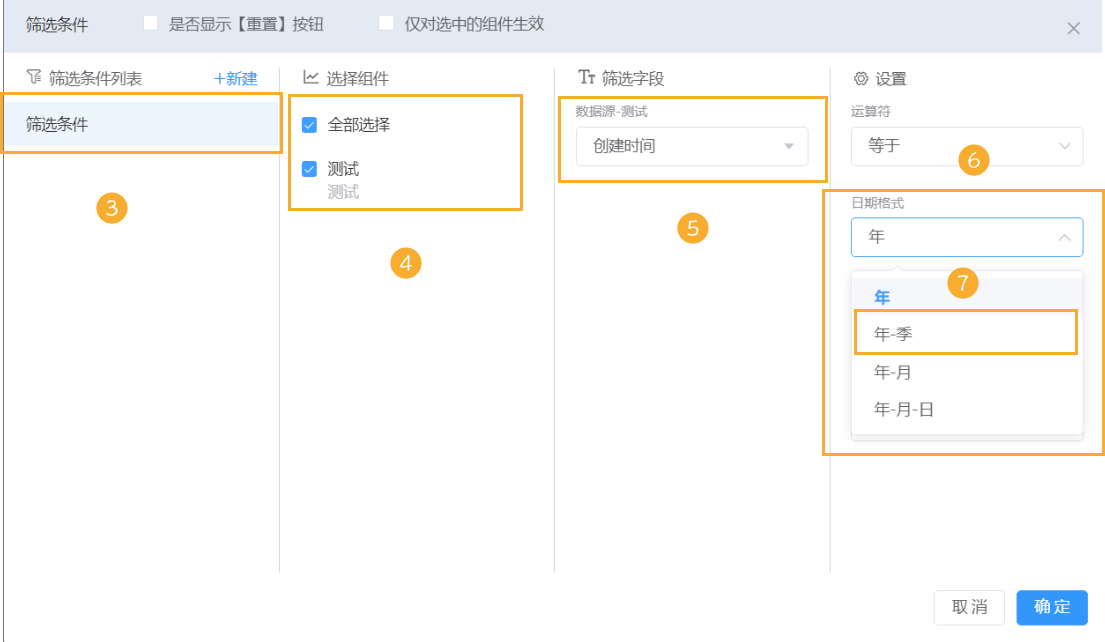The height and width of the screenshot is (642, 1105).
Task: Confirm settings with the 确定 button
Action: point(1051,607)
